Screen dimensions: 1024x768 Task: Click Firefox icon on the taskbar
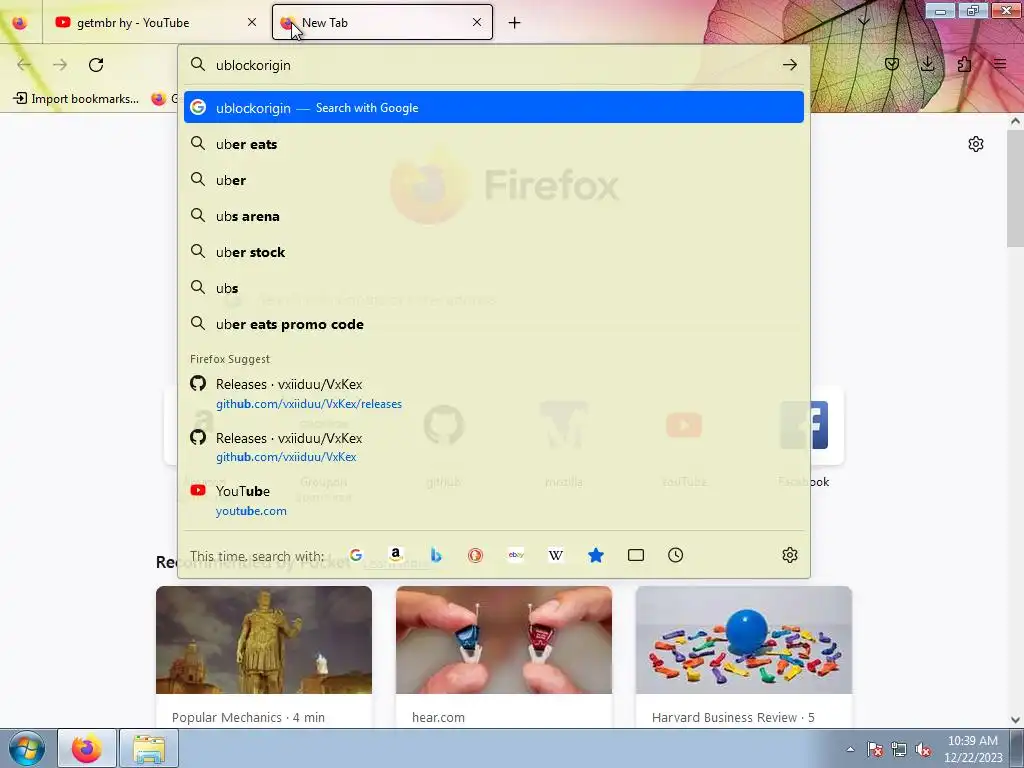(x=87, y=748)
